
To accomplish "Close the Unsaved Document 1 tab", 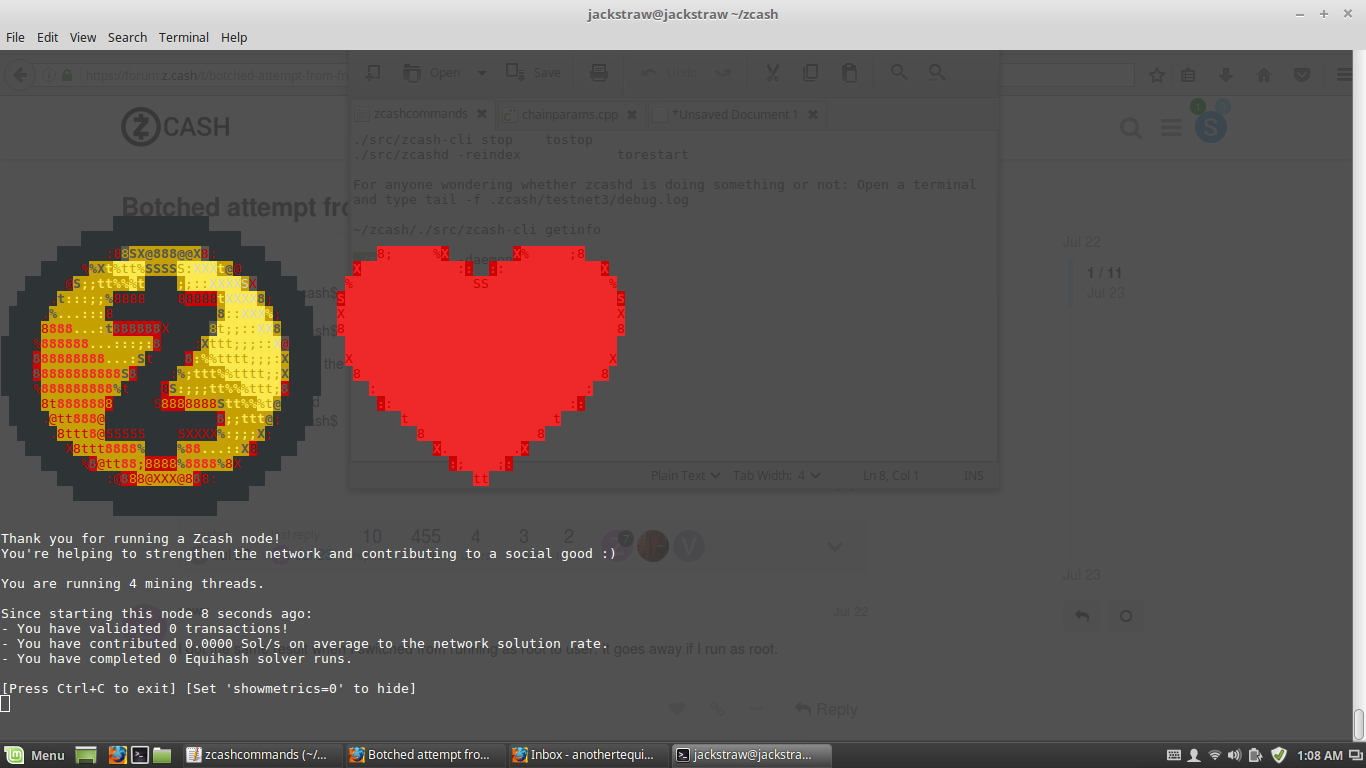I will 813,115.
